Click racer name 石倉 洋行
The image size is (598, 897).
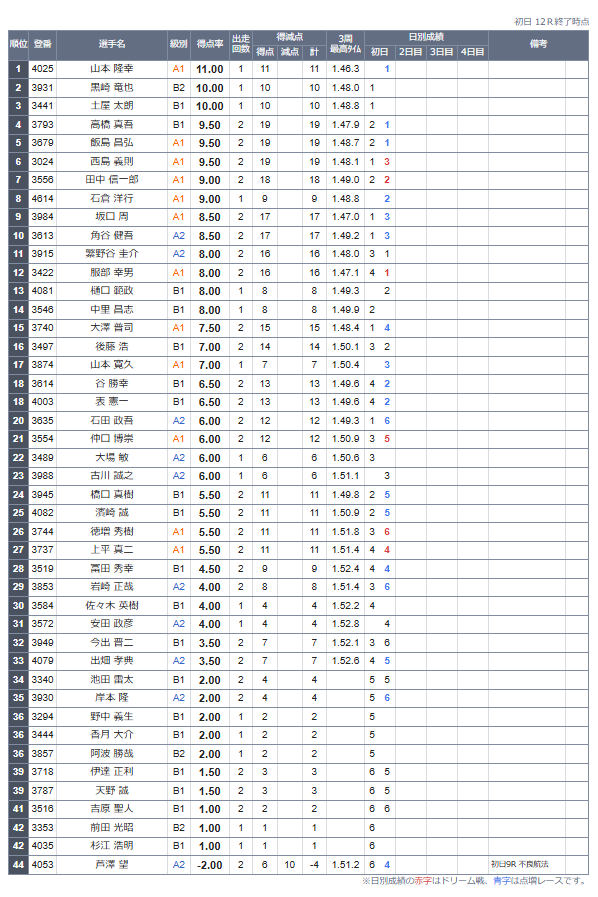tap(112, 199)
